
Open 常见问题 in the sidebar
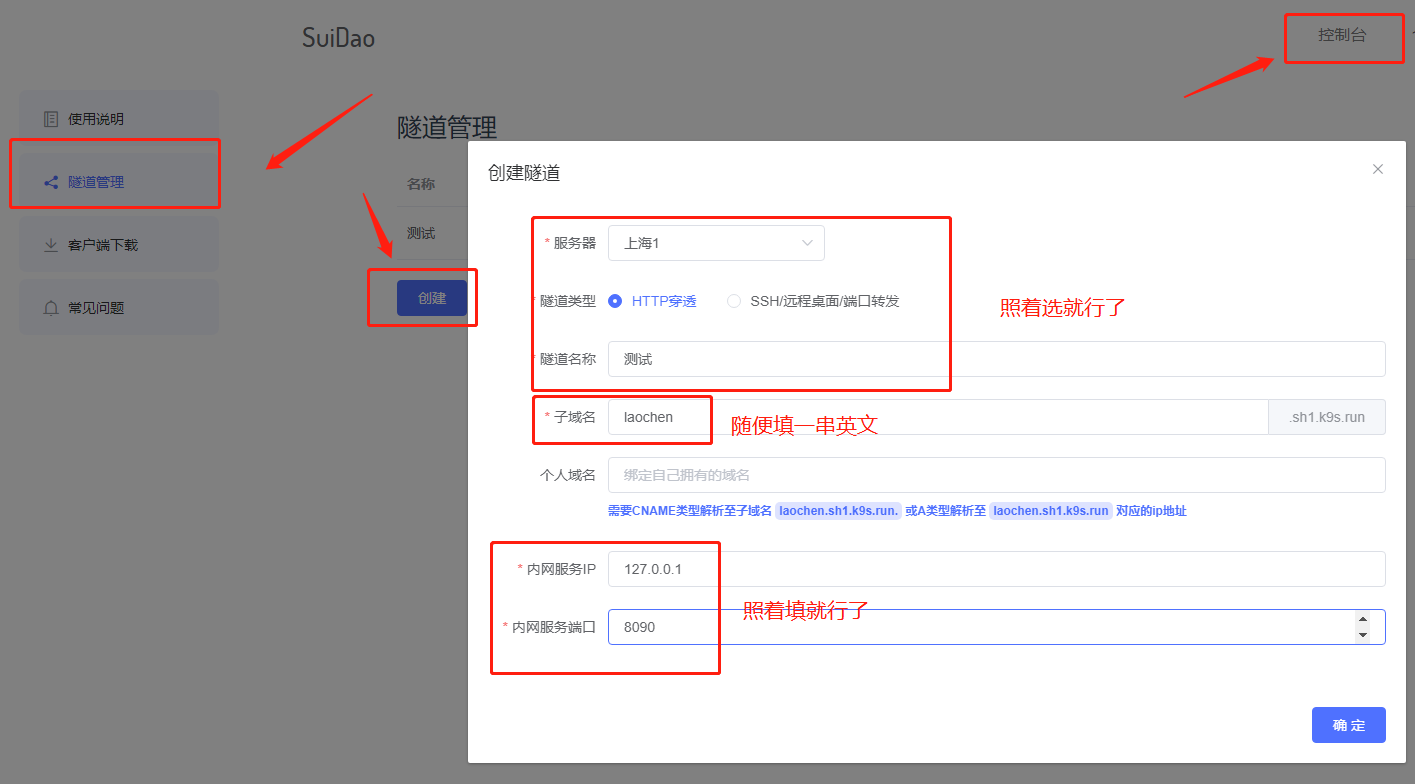(119, 308)
